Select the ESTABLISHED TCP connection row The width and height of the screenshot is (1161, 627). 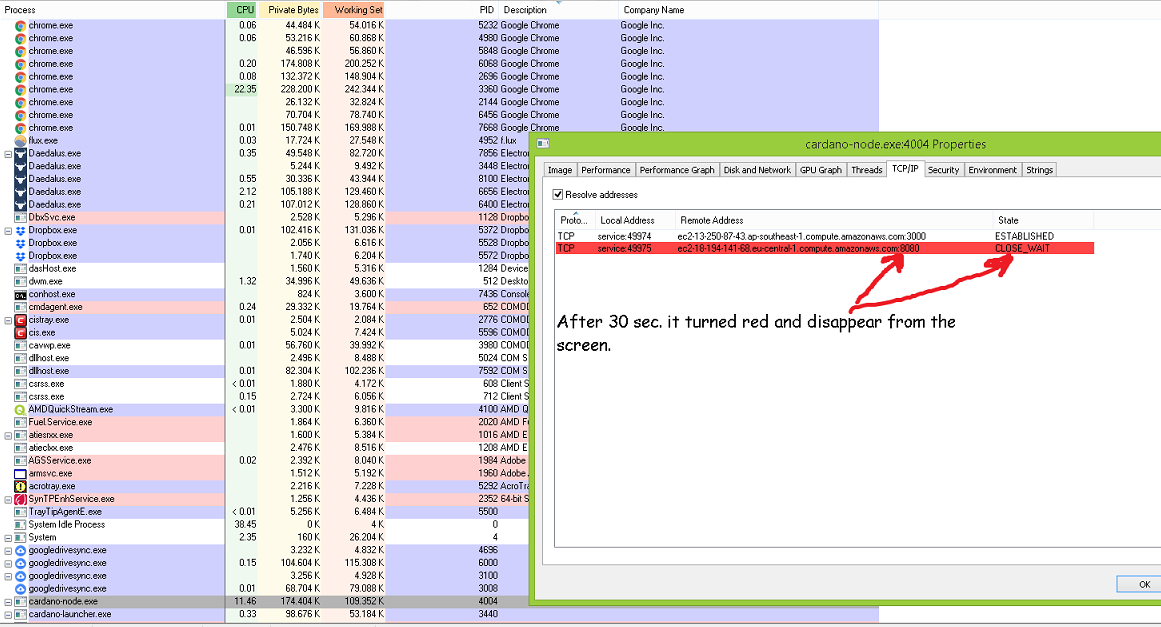[825, 236]
